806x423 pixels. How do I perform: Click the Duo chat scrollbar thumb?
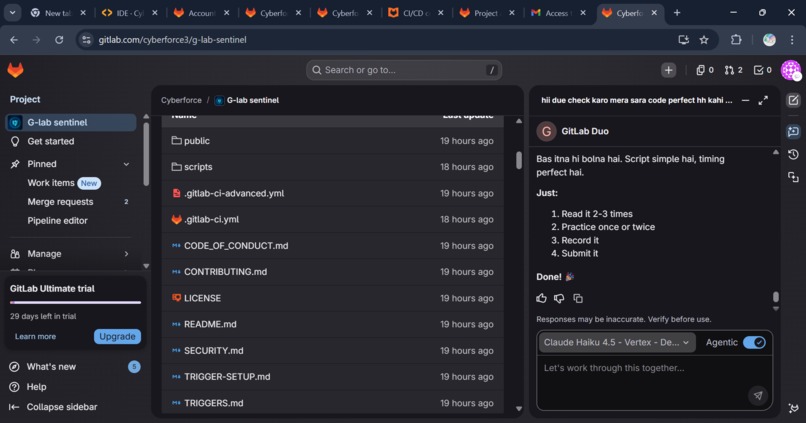coord(776,297)
